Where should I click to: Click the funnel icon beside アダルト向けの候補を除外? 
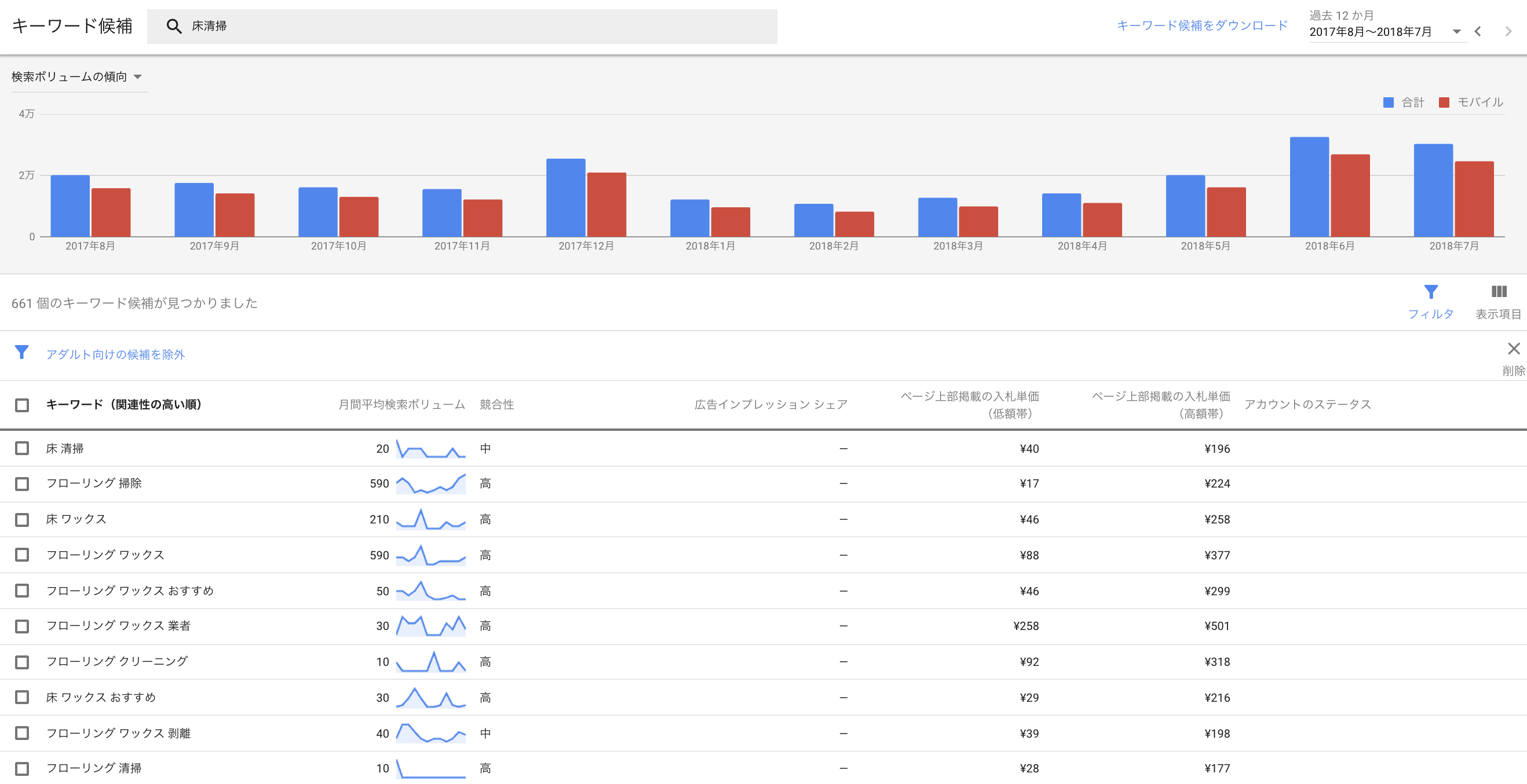coord(21,353)
